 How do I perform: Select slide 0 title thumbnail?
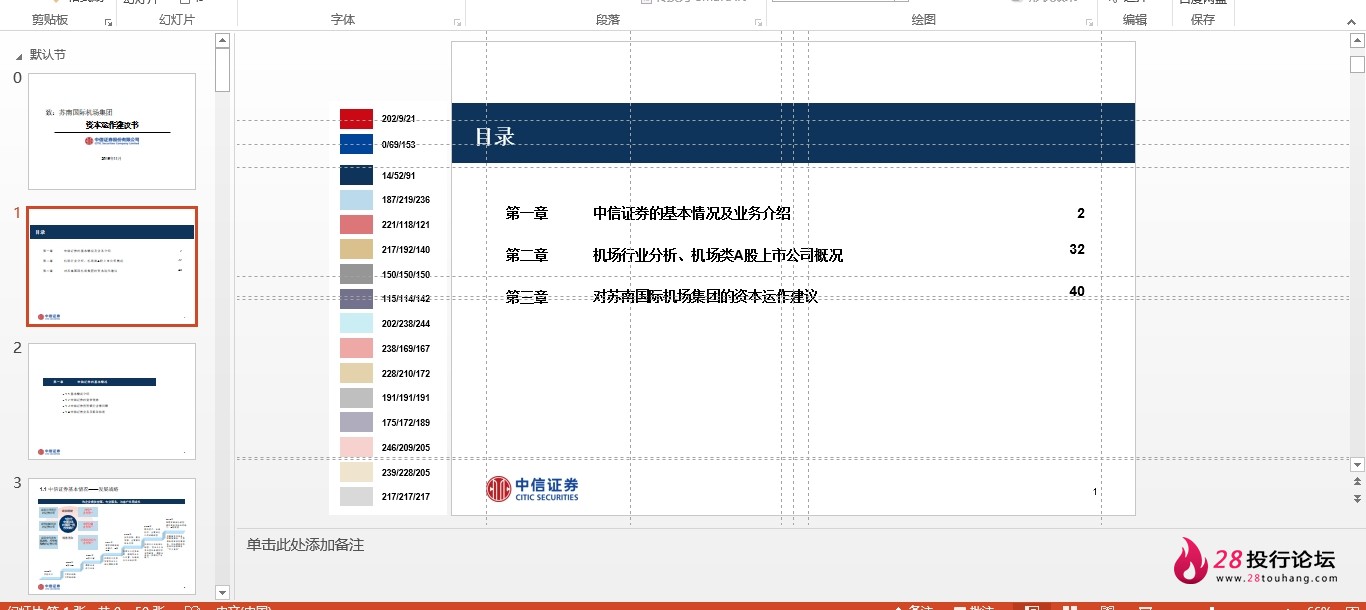coord(112,131)
